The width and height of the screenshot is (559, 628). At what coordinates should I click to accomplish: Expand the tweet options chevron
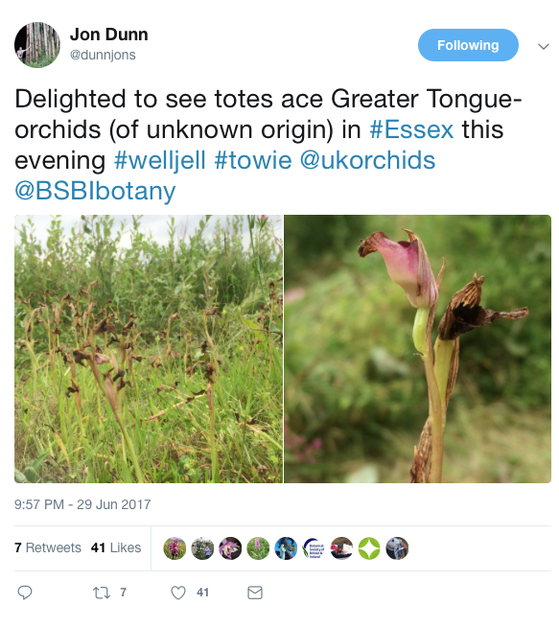tap(543, 46)
